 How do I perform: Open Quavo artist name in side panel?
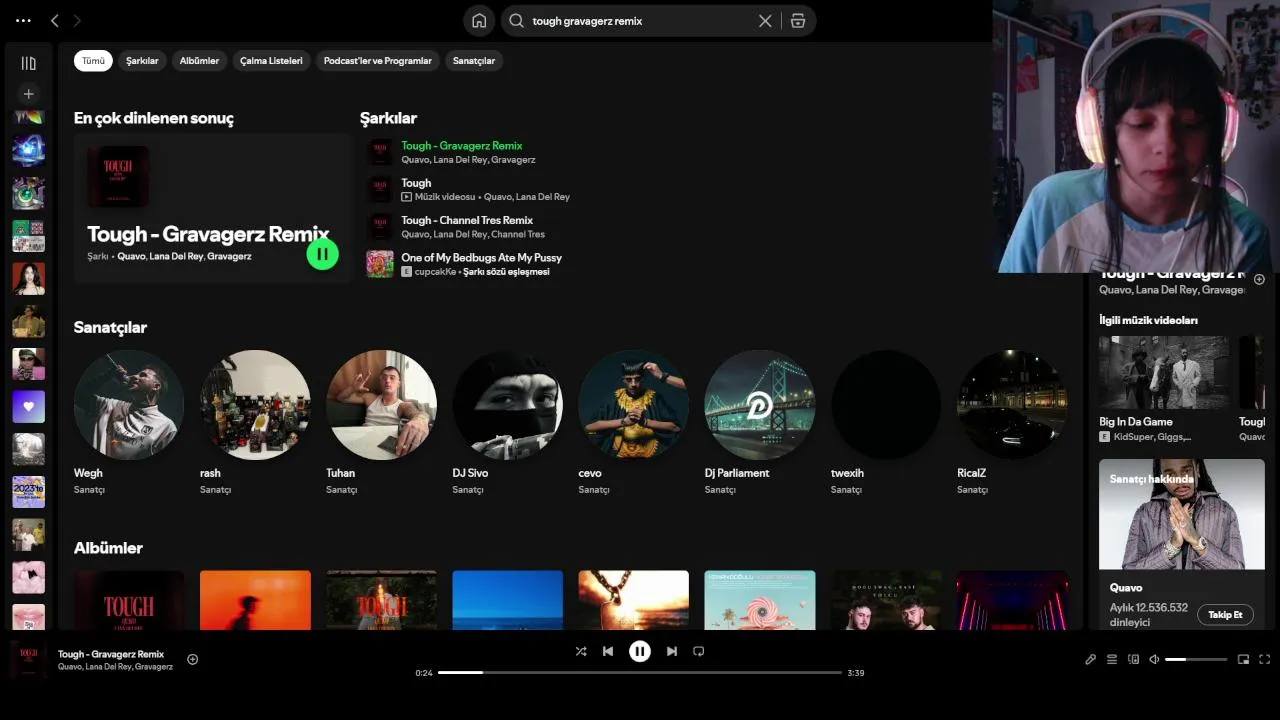(1126, 588)
